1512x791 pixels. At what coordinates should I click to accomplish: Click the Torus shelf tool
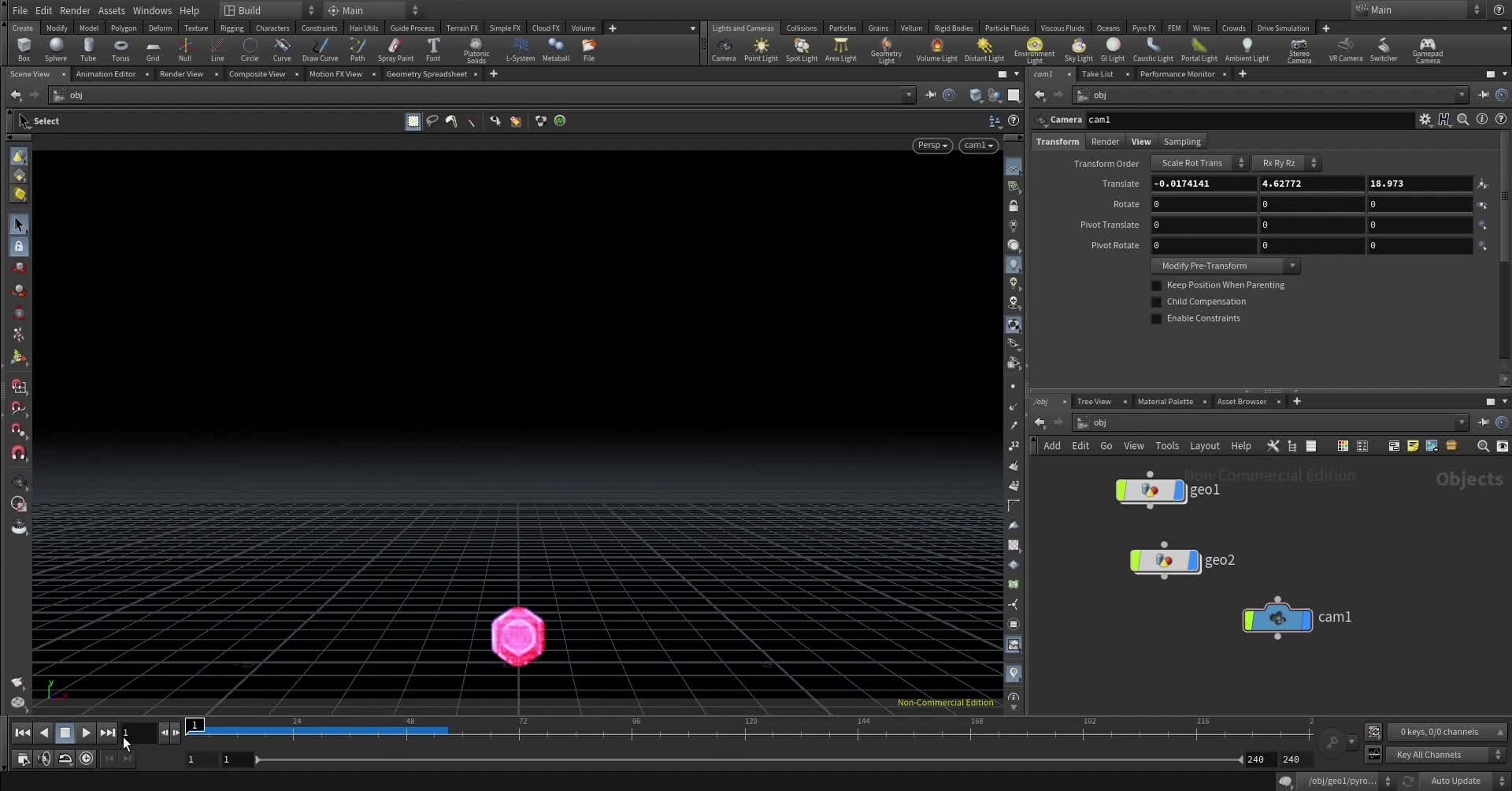120,49
